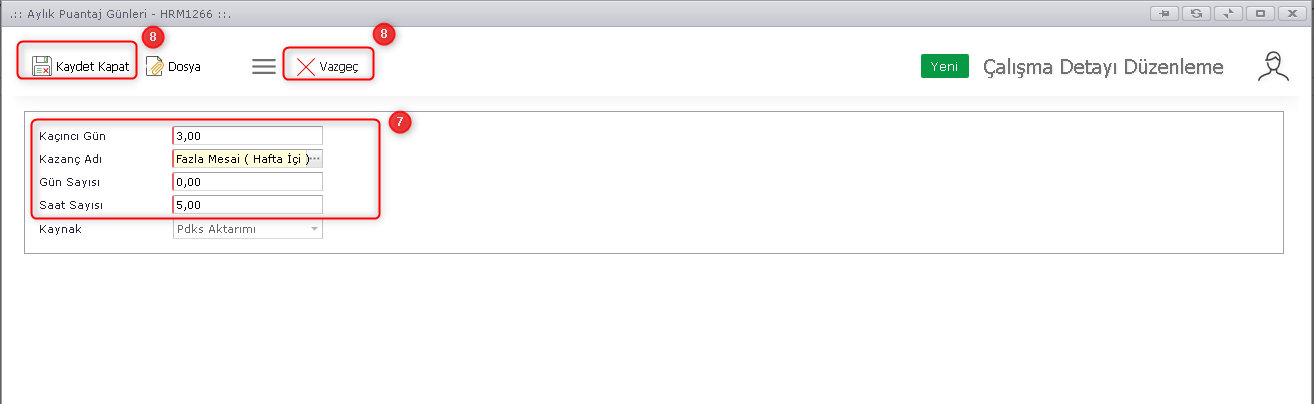The image size is (1314, 404).
Task: Click the Kaydet Kapat save icon
Action: 41,67
